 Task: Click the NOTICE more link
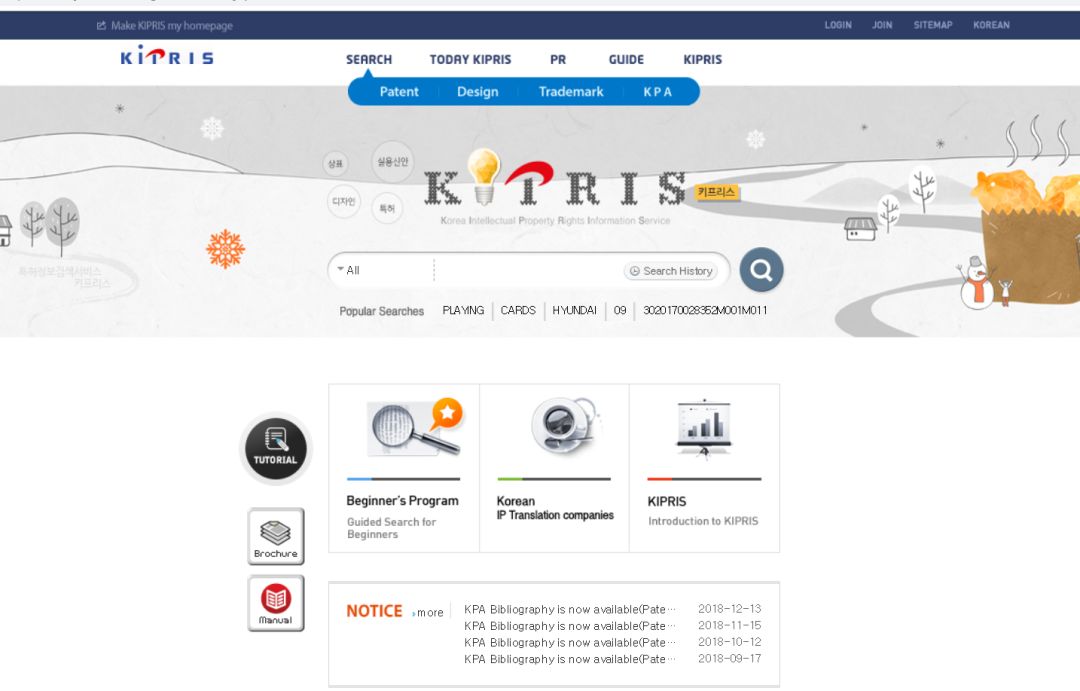[x=428, y=612]
